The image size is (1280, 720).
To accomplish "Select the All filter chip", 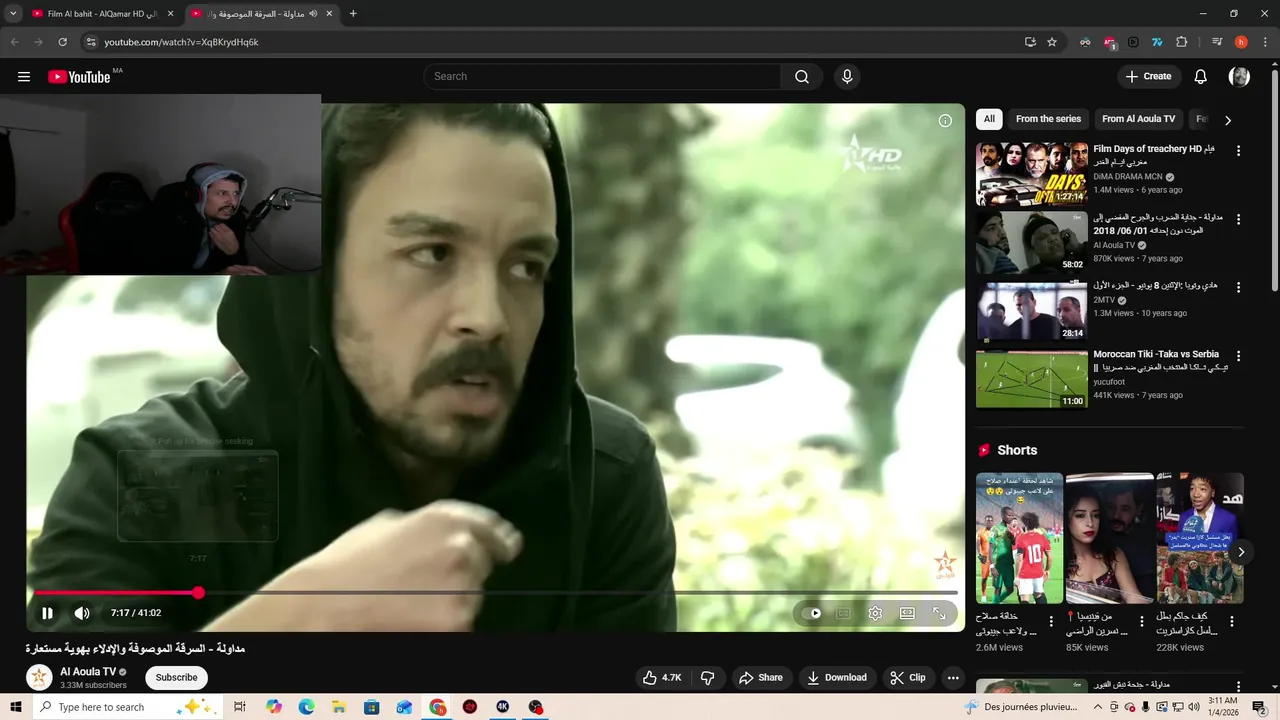I will [989, 119].
